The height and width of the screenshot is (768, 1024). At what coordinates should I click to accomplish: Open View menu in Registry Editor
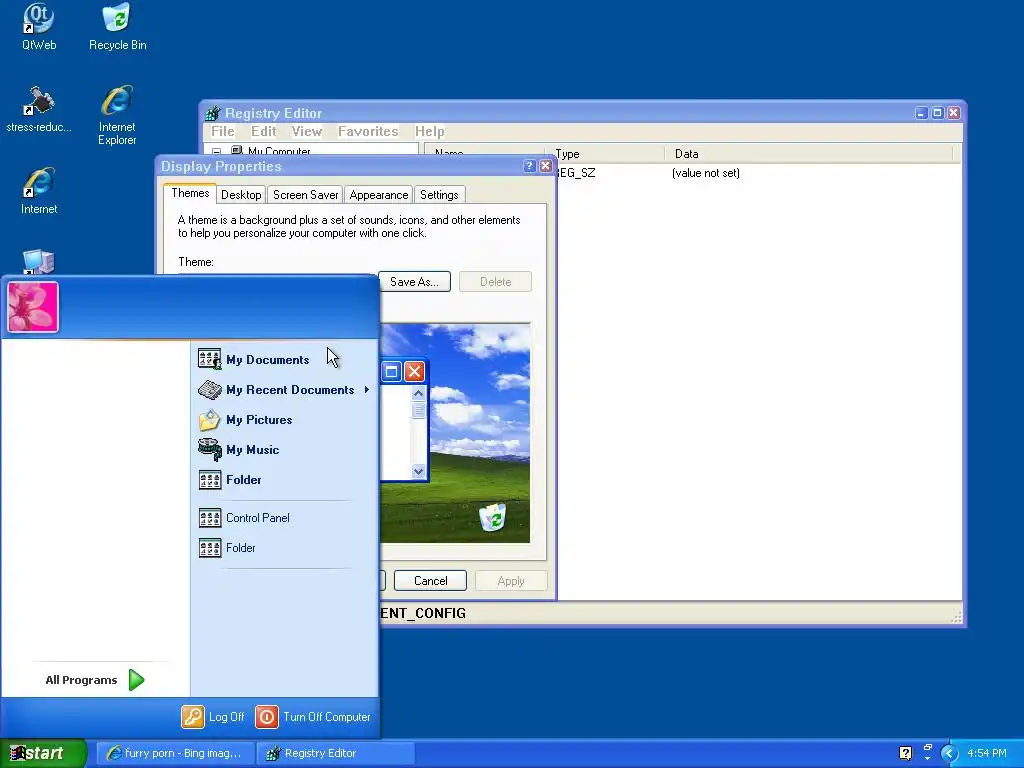pos(306,131)
